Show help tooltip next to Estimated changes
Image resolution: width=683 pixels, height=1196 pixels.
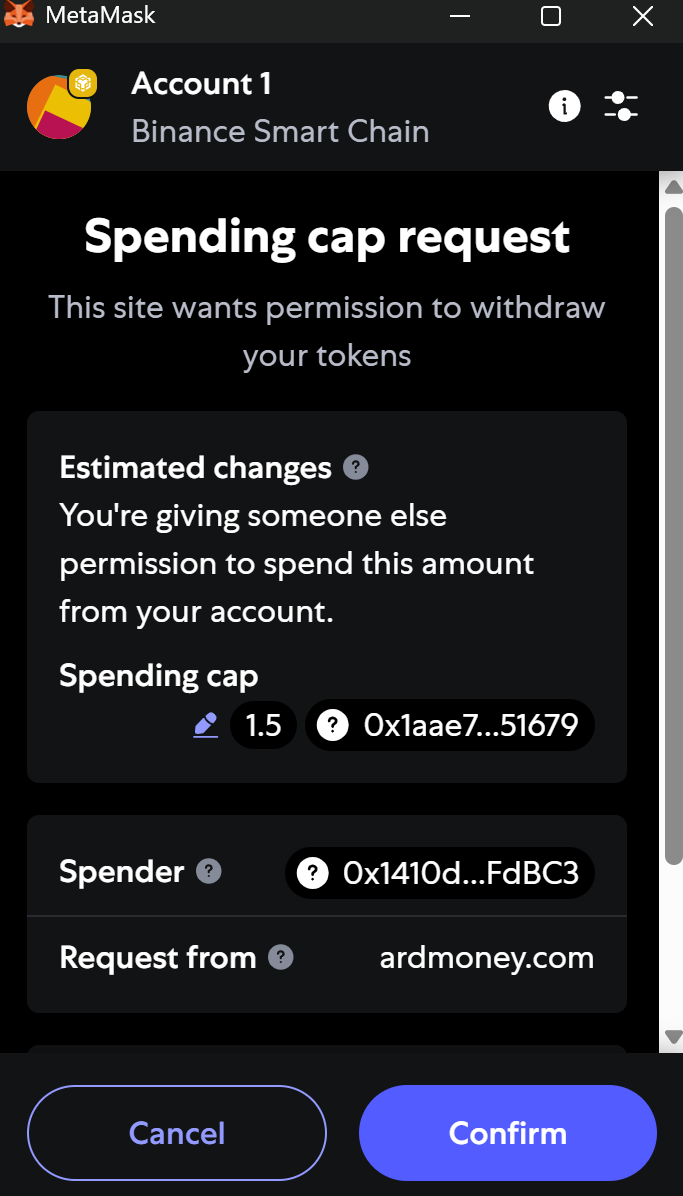[355, 467]
